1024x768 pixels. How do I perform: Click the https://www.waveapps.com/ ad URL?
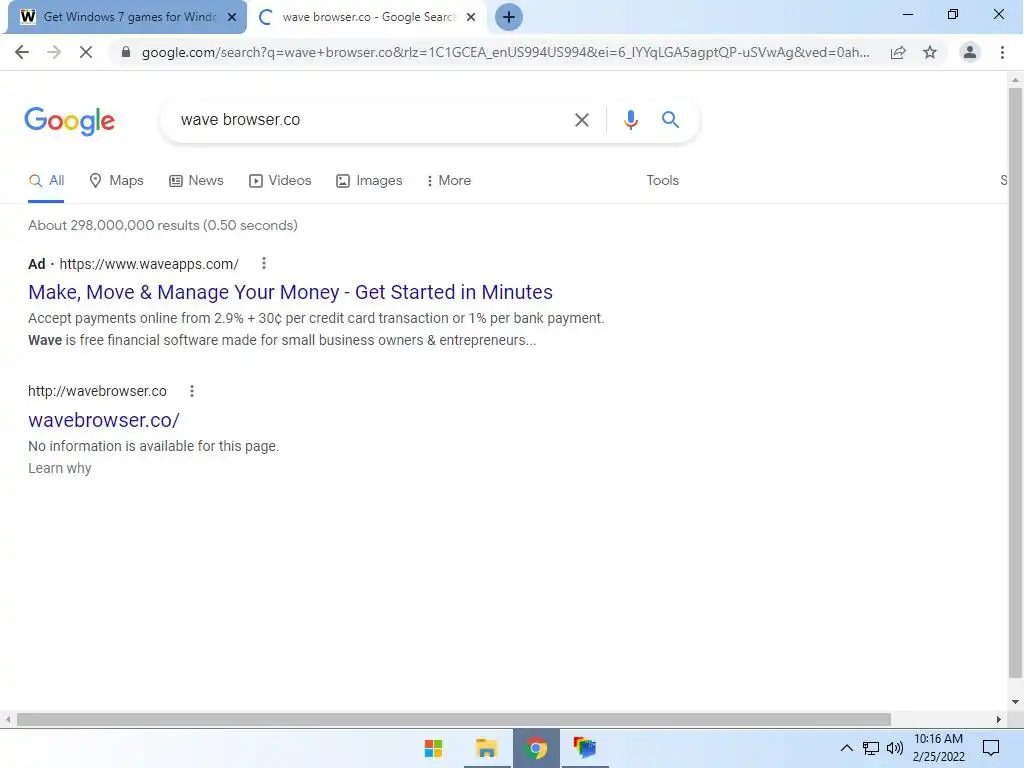point(149,264)
